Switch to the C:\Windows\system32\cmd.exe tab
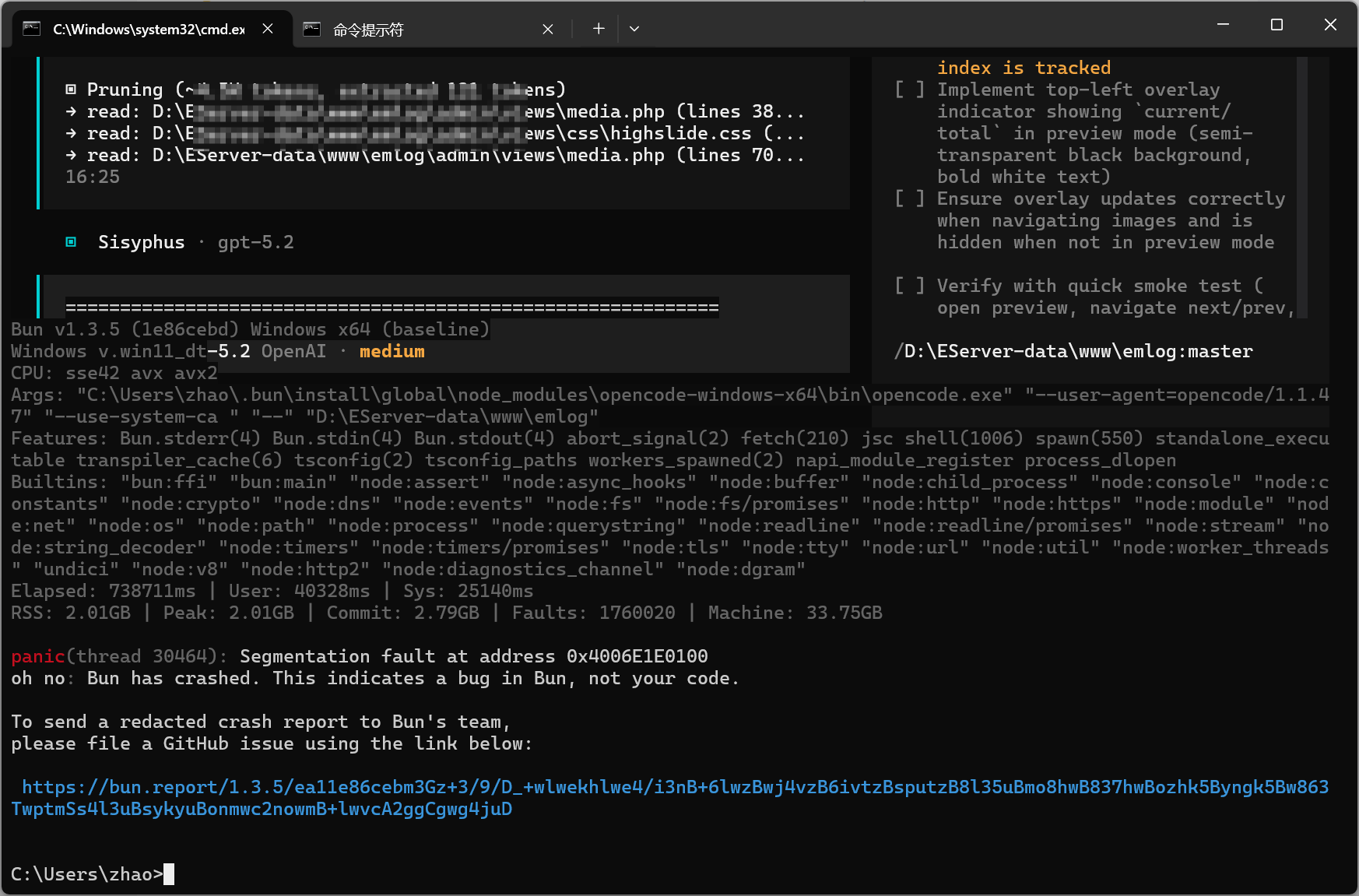Image resolution: width=1359 pixels, height=896 pixels. pyautogui.click(x=148, y=29)
